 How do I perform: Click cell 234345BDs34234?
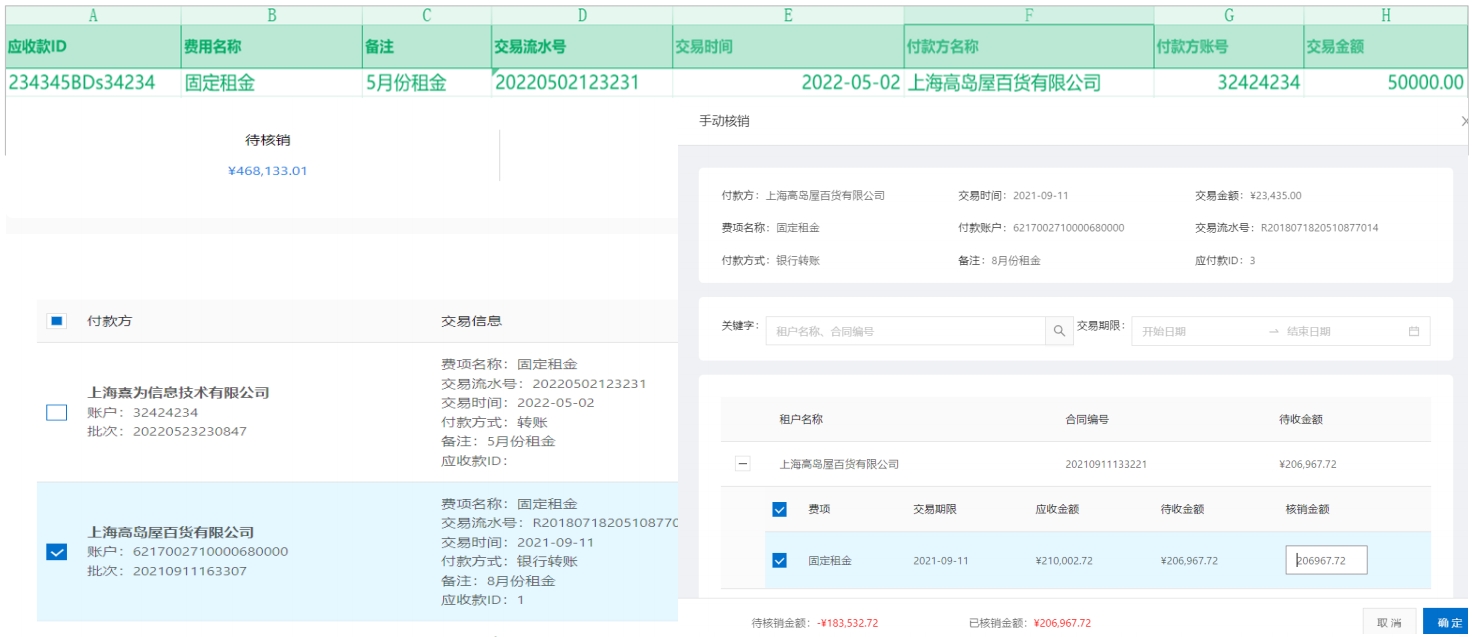93,83
